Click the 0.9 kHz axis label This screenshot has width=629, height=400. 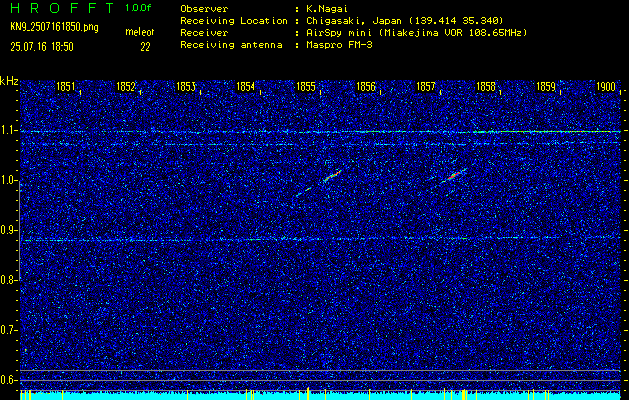7,230
